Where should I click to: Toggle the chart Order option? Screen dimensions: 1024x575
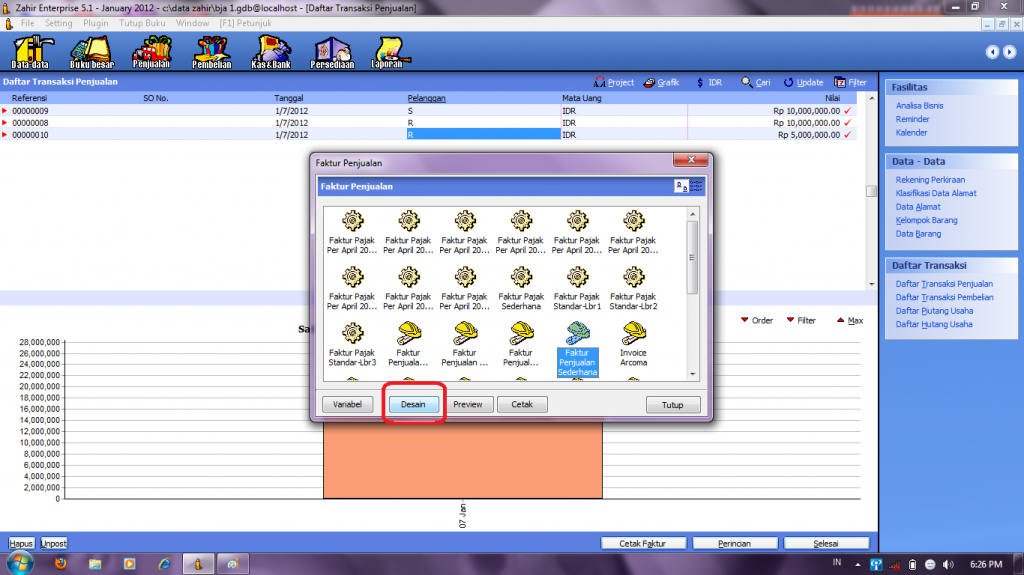(x=757, y=320)
